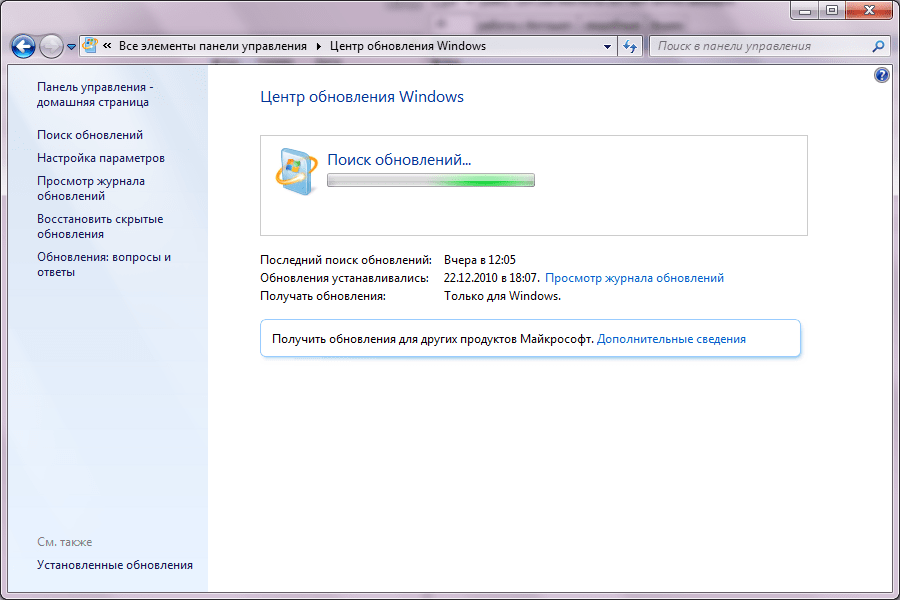Expand the breadcrumb arrow after 'Все элементы панели управления'
Screen dimensions: 900x600
pyautogui.click(x=319, y=46)
